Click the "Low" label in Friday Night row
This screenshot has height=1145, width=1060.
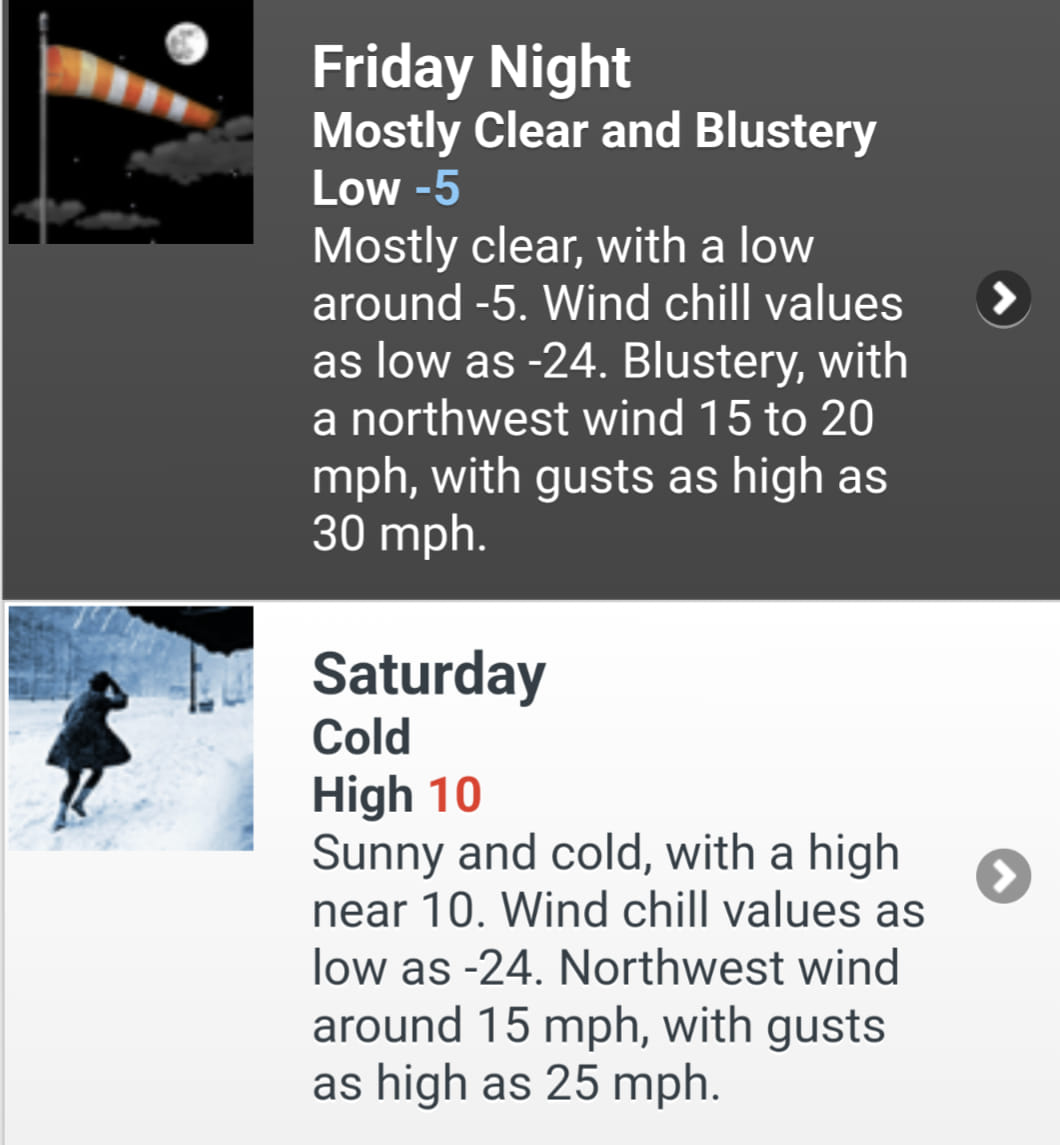[356, 188]
